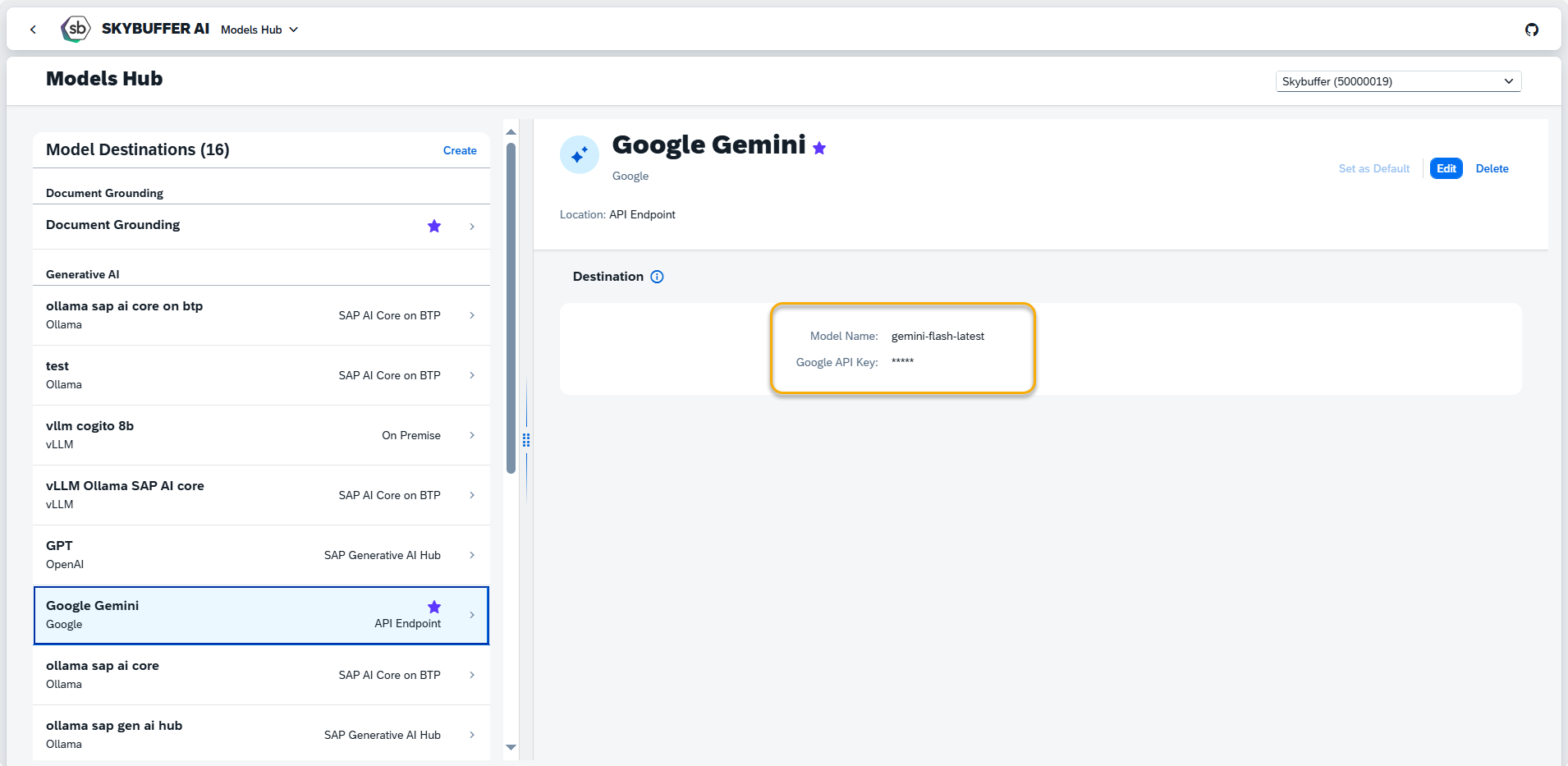The height and width of the screenshot is (766, 1568).
Task: Click the panel splitter drag handle
Action: pyautogui.click(x=526, y=440)
